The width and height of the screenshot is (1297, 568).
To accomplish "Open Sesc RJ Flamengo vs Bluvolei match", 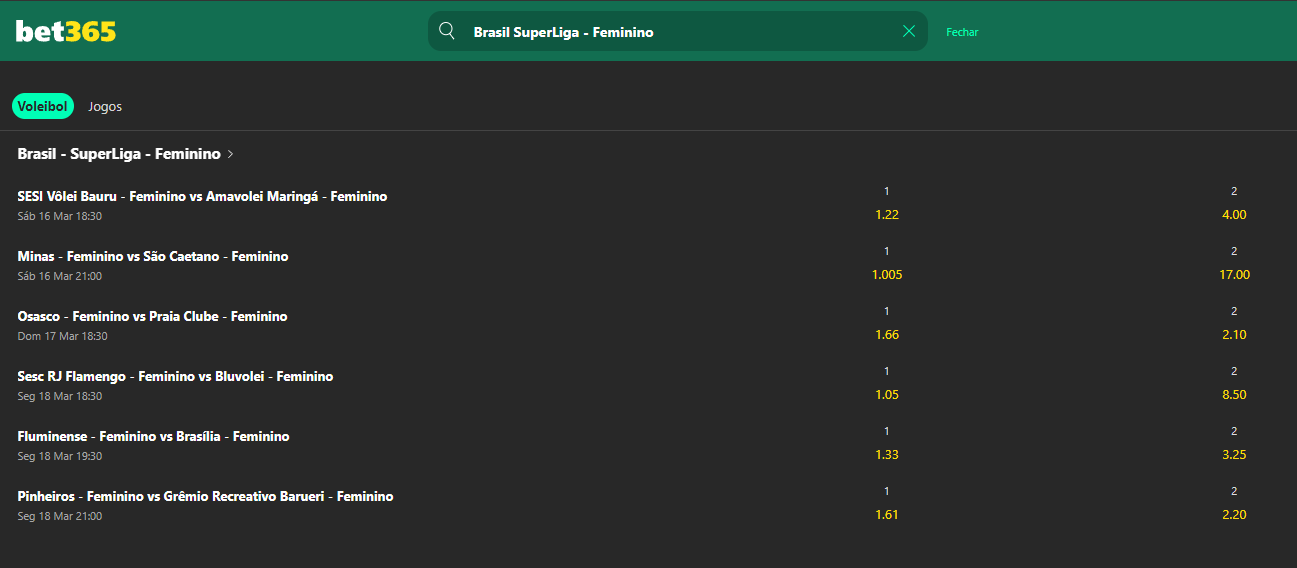I will 175,377.
